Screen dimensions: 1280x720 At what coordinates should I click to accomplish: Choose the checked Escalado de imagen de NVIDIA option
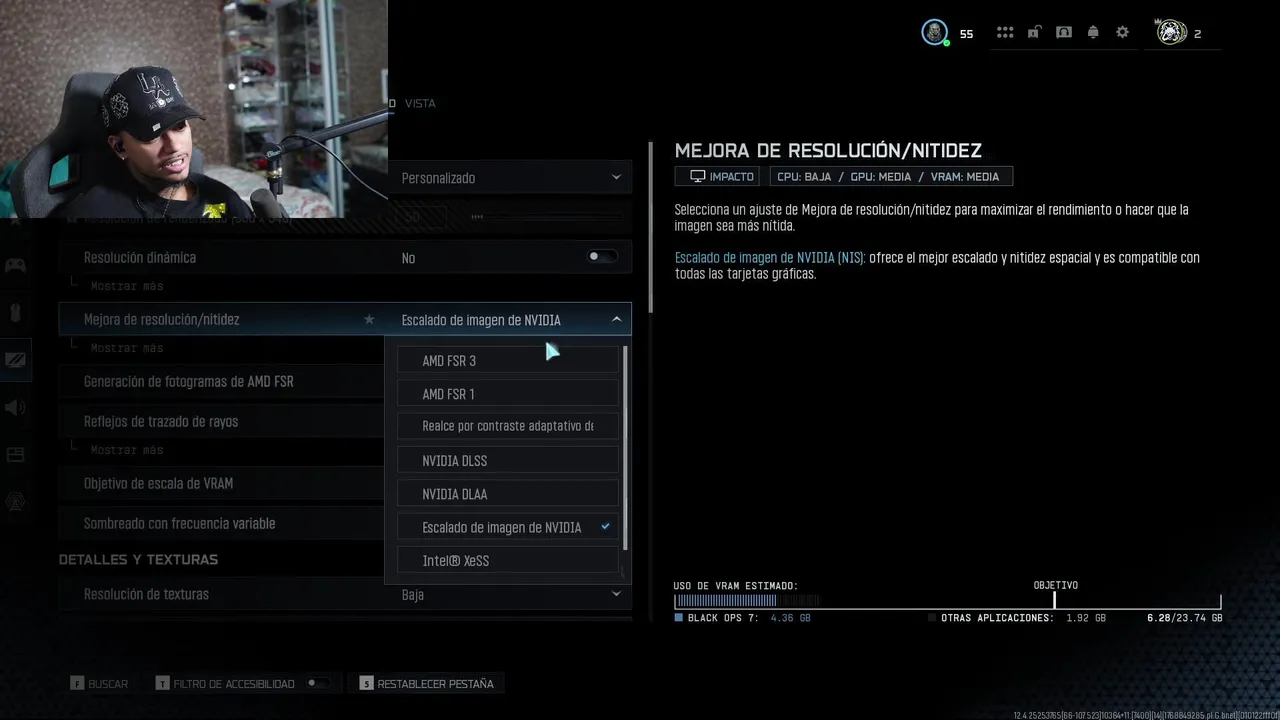tap(508, 527)
